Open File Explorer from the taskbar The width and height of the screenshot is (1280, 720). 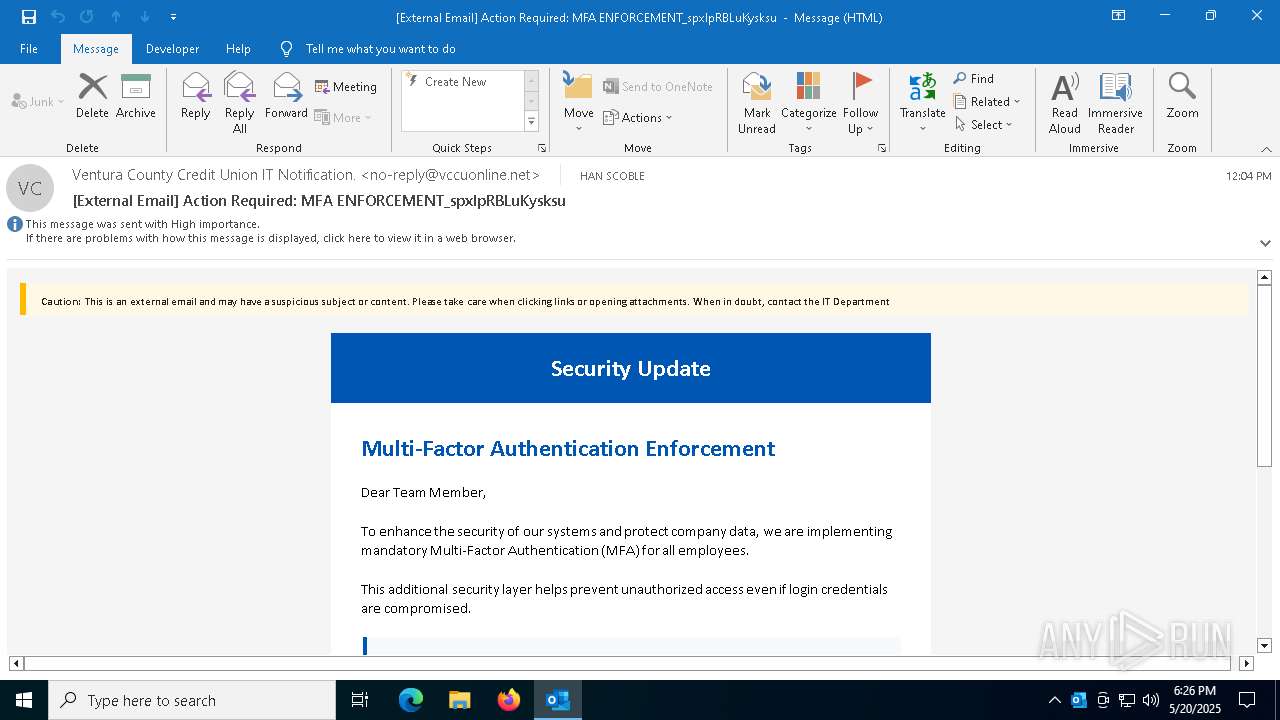tap(460, 700)
